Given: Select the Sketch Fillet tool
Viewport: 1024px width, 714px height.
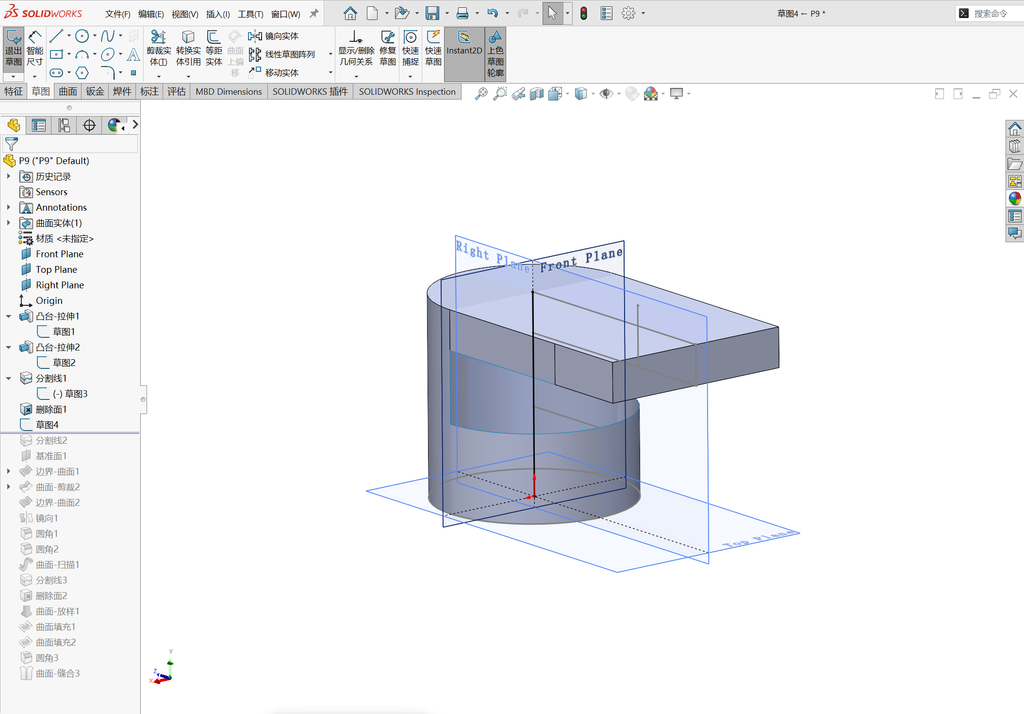Looking at the screenshot, I should pyautogui.click(x=108, y=73).
